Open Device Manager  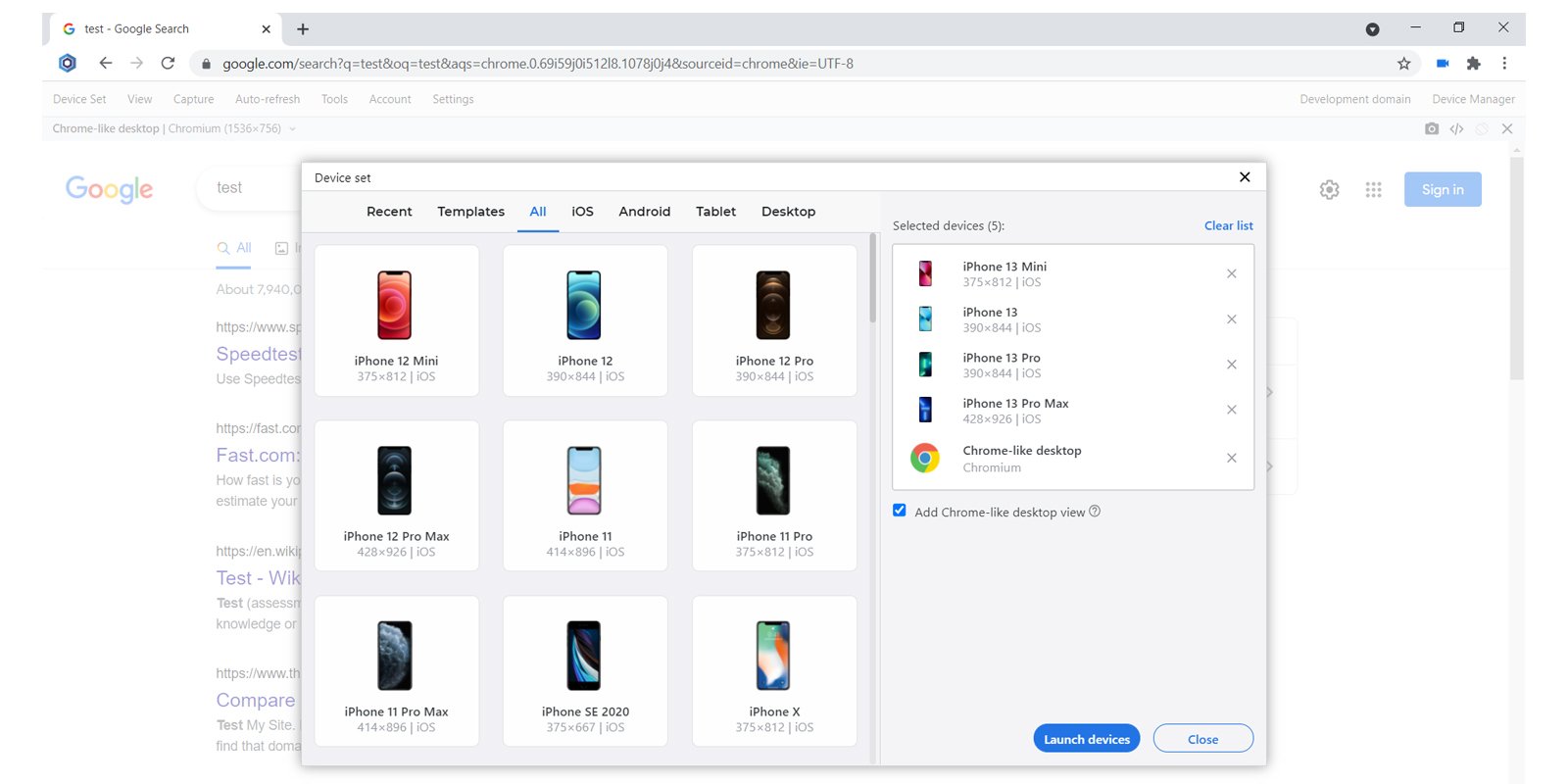(1473, 99)
